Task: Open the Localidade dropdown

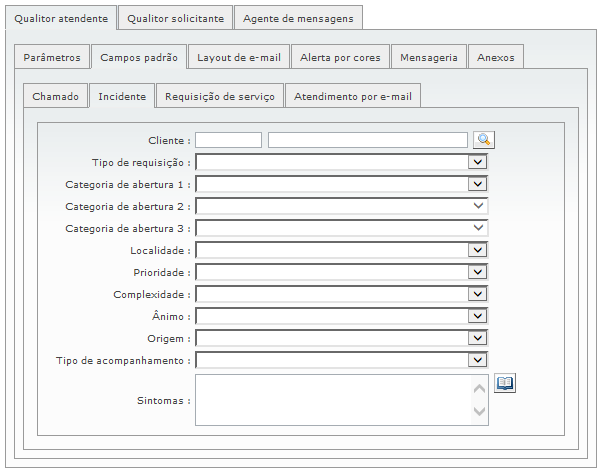Action: point(341,250)
